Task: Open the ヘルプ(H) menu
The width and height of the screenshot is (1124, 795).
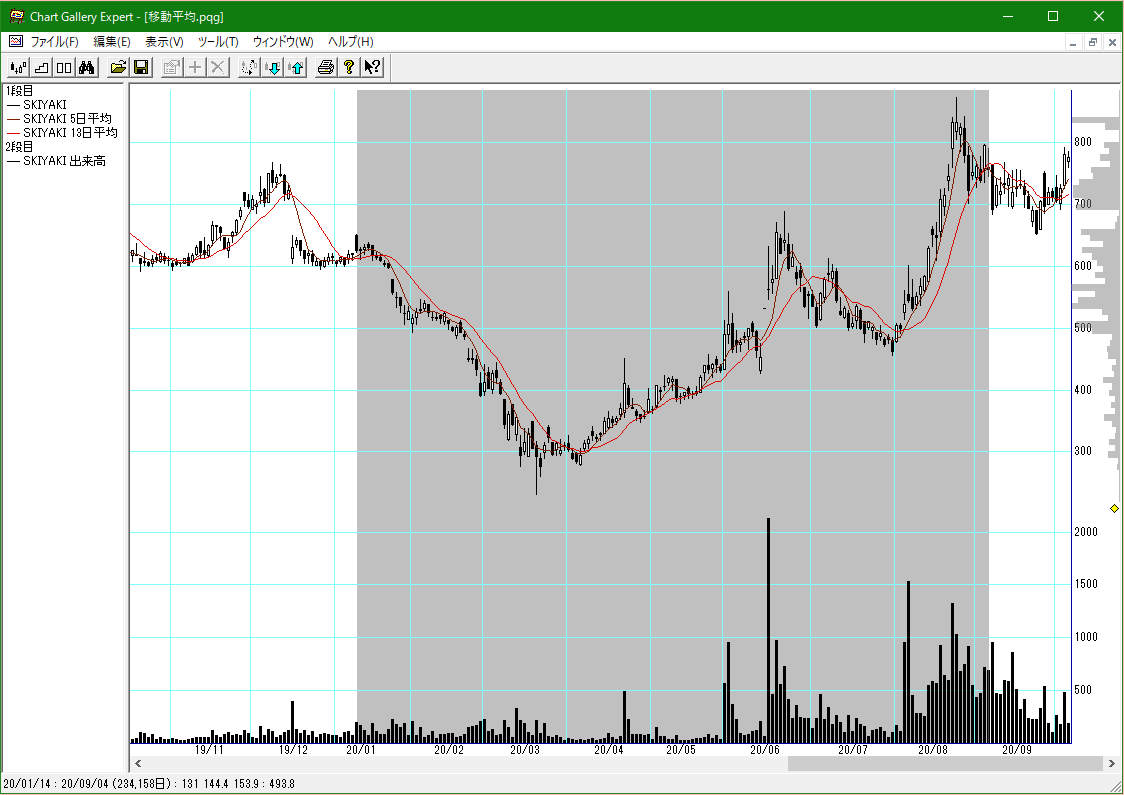Action: 351,42
